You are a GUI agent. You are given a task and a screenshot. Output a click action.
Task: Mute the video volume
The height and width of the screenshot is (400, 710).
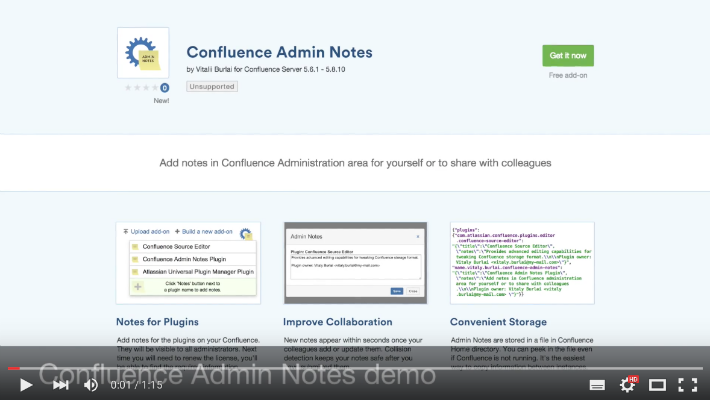coord(91,385)
